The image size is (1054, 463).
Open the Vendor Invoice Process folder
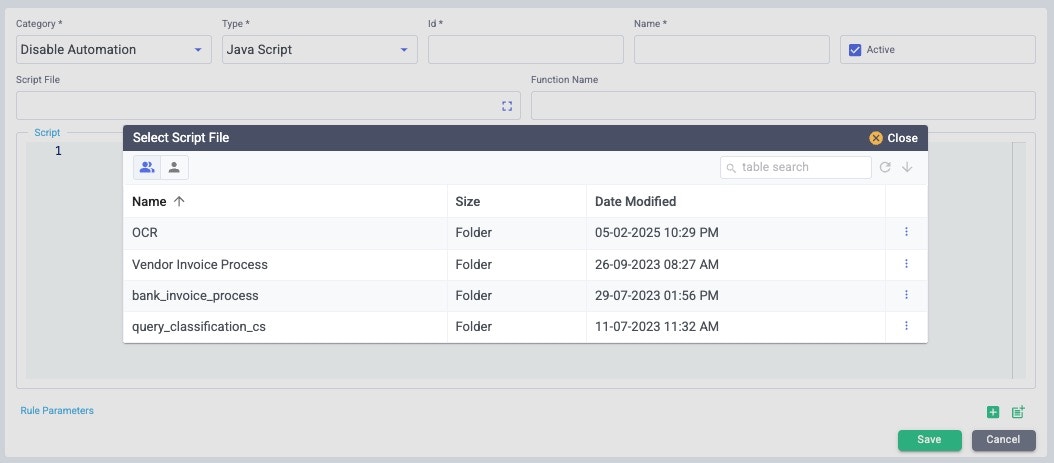tap(200, 264)
